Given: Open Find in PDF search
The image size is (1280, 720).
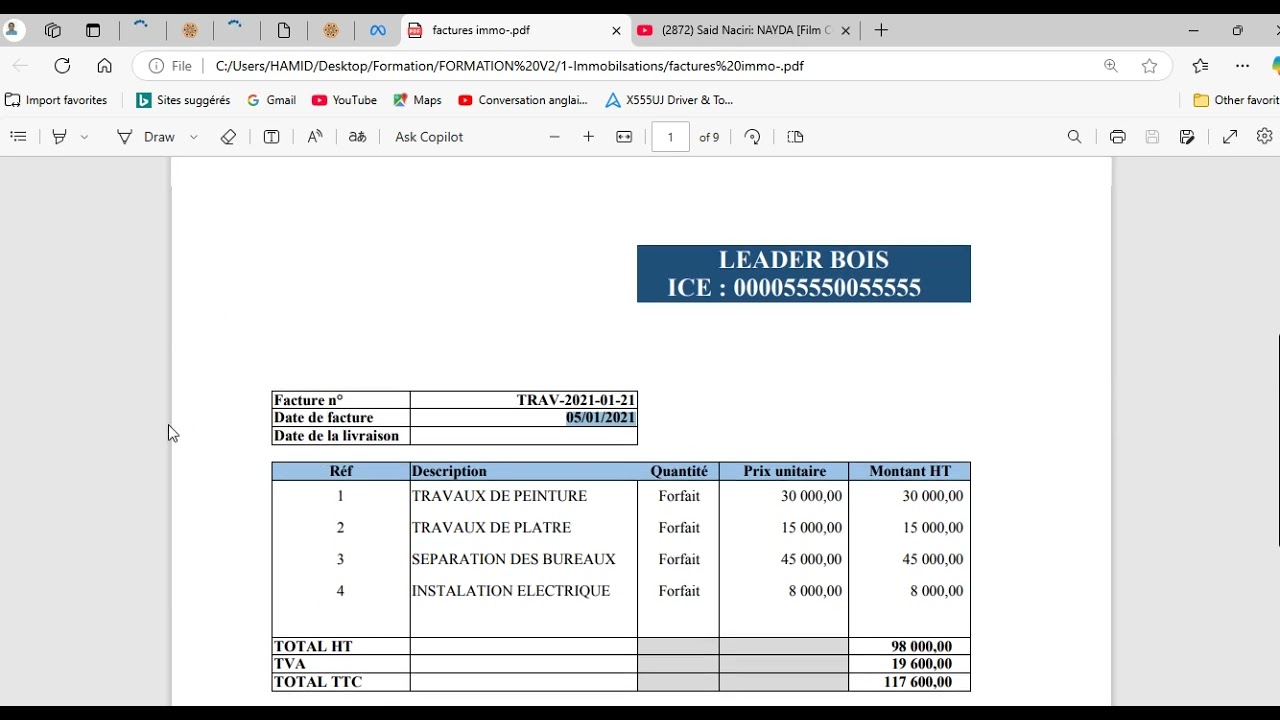Looking at the screenshot, I should (1075, 137).
